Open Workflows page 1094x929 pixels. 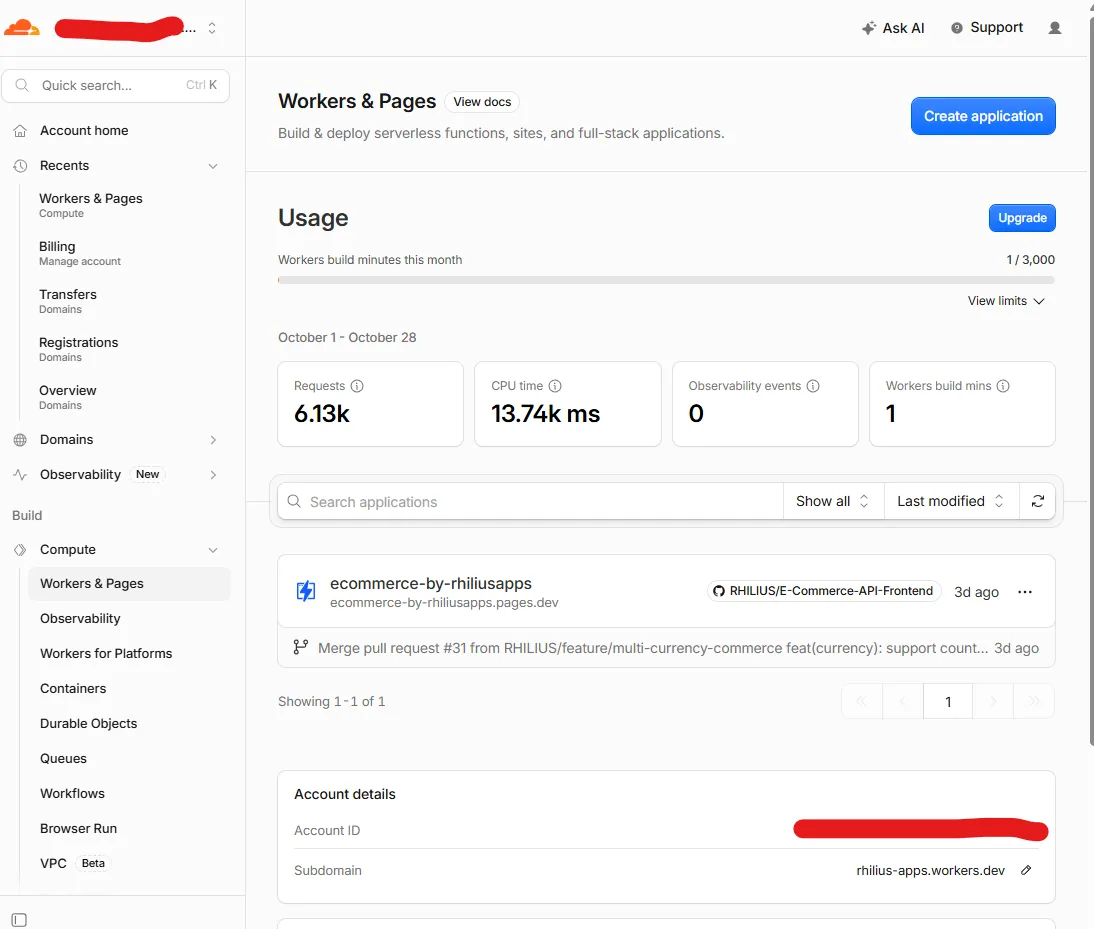click(x=73, y=793)
